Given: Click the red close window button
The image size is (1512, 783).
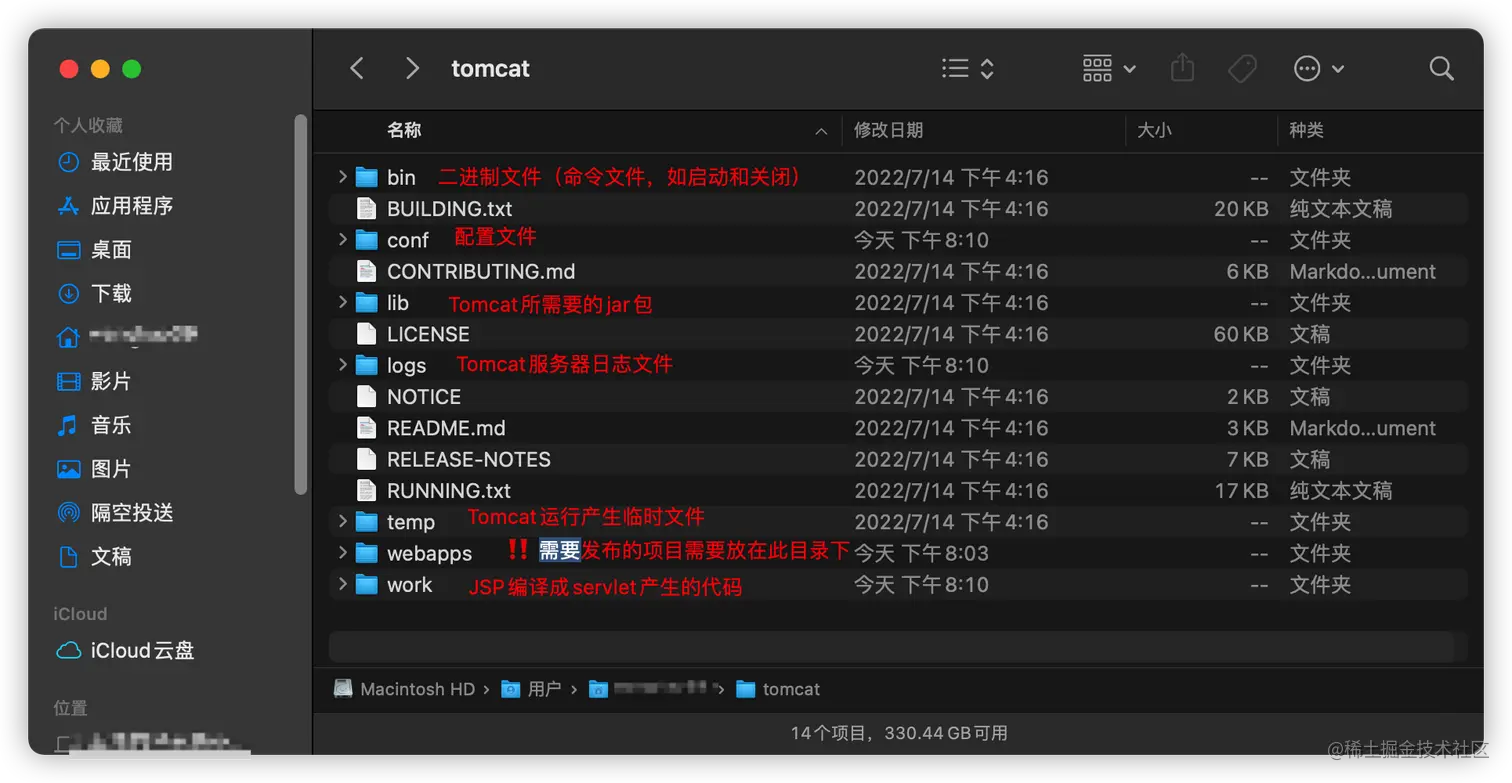Looking at the screenshot, I should 69,69.
